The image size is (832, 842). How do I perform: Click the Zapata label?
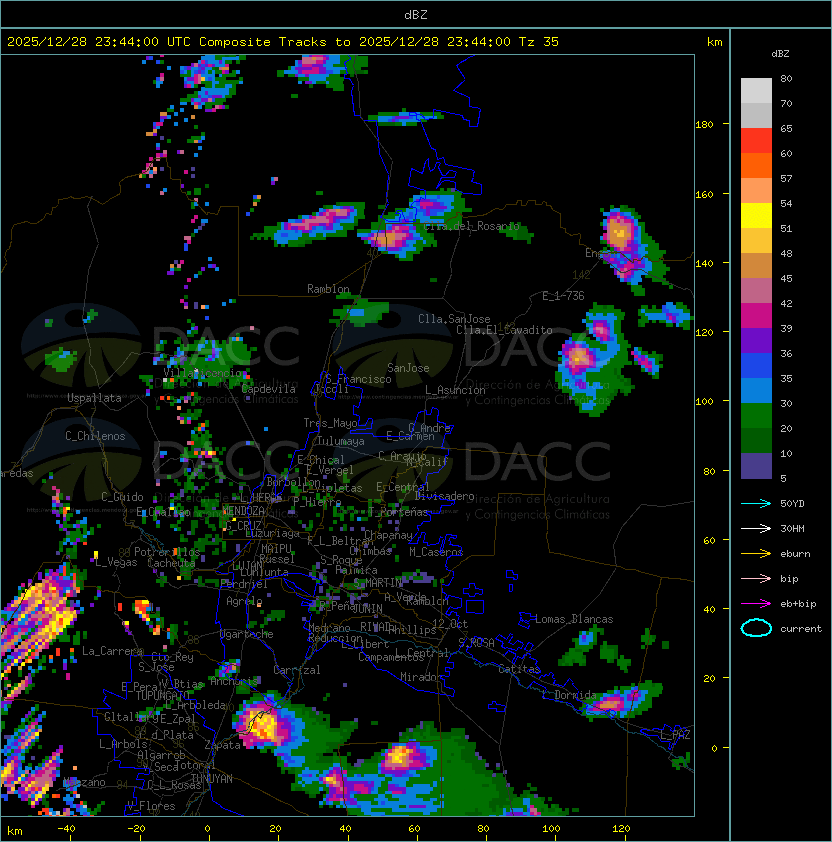point(222,745)
